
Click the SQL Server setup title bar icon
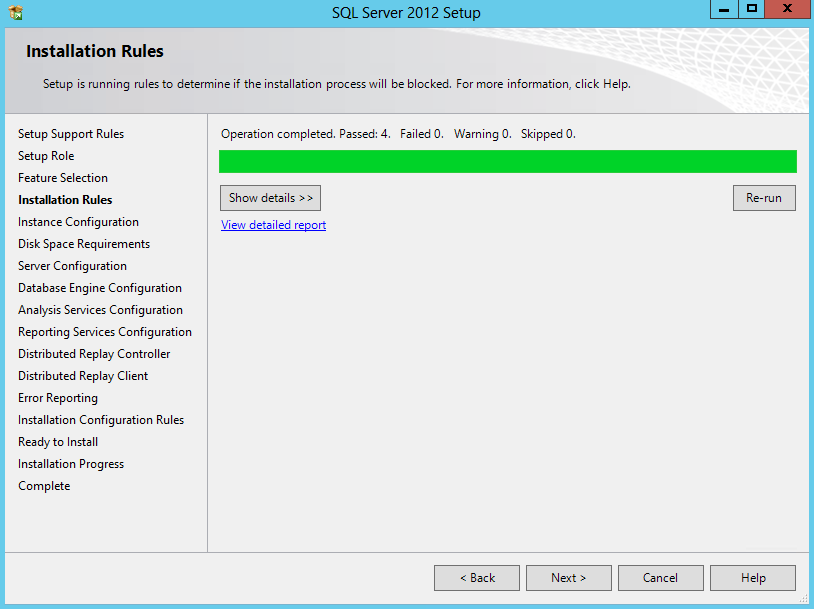pyautogui.click(x=16, y=12)
